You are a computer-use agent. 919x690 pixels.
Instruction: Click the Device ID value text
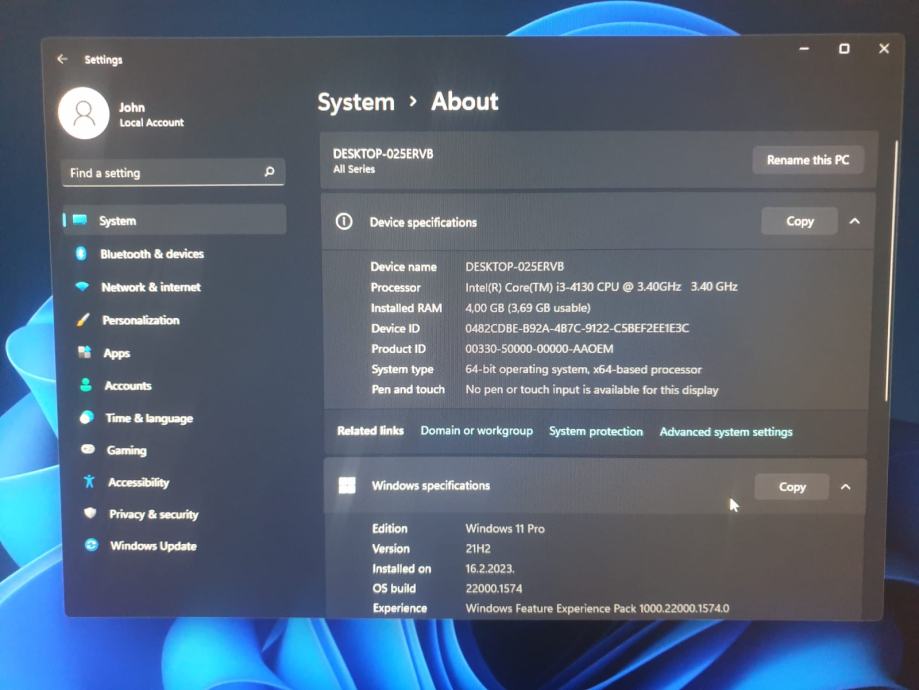click(x=577, y=328)
